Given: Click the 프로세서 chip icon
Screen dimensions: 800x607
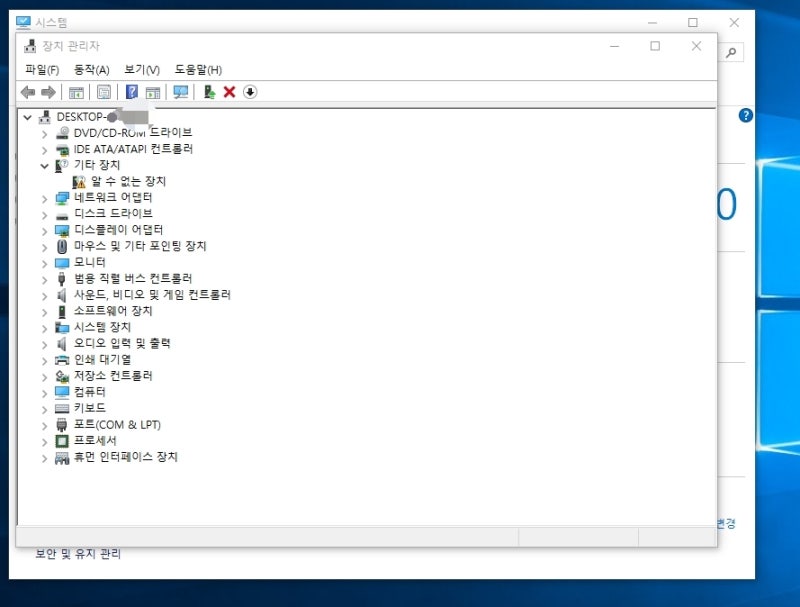Looking at the screenshot, I should coord(62,441).
